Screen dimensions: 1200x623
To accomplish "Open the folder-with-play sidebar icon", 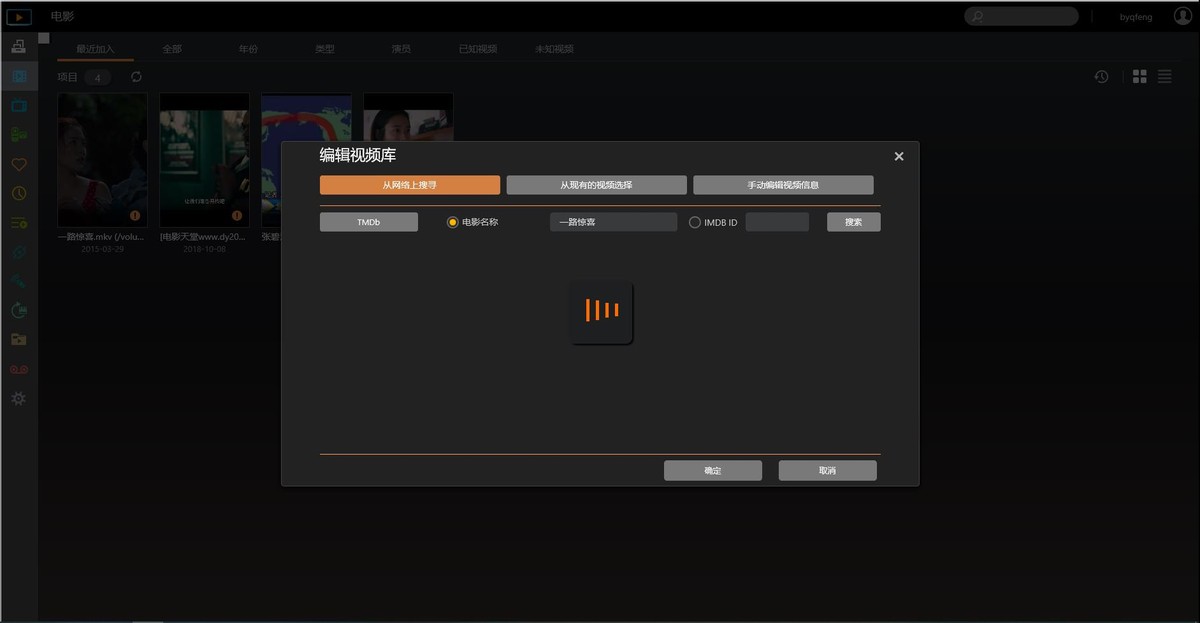I will [x=19, y=339].
